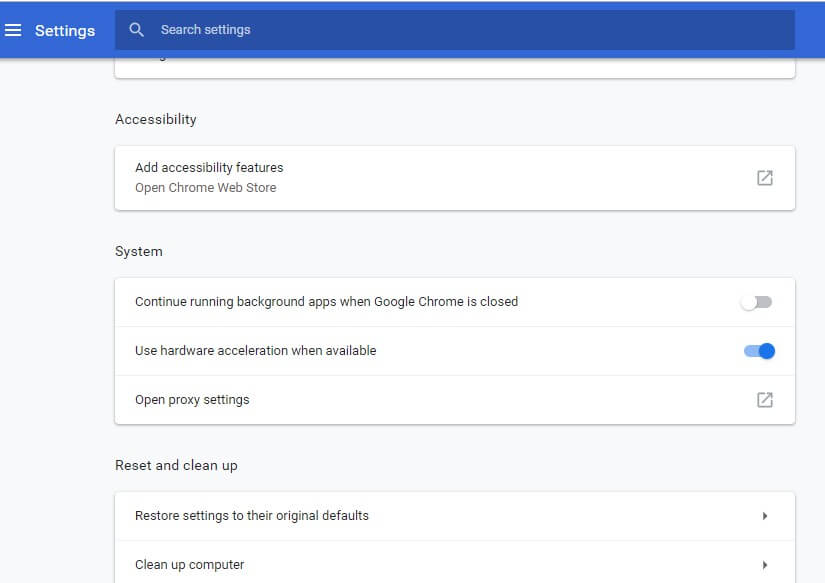
Task: Open Add accessibility features entry
Action: pyautogui.click(x=209, y=168)
